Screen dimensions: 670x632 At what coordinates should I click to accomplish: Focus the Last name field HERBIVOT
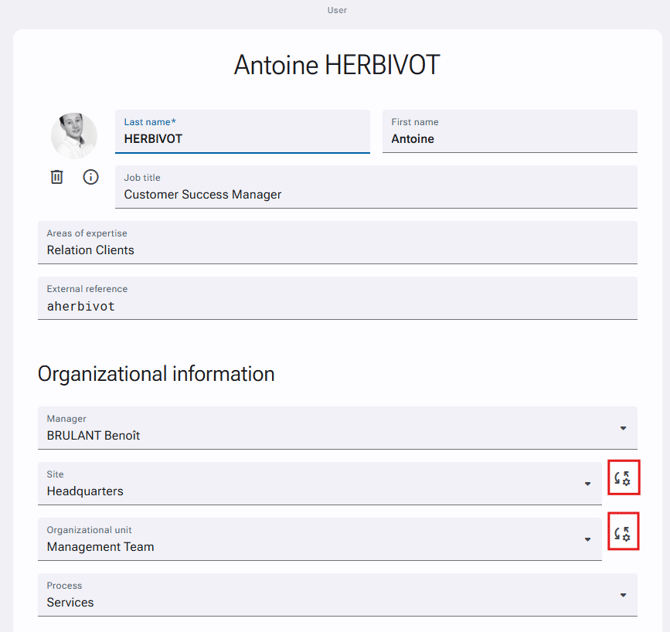pyautogui.click(x=242, y=132)
